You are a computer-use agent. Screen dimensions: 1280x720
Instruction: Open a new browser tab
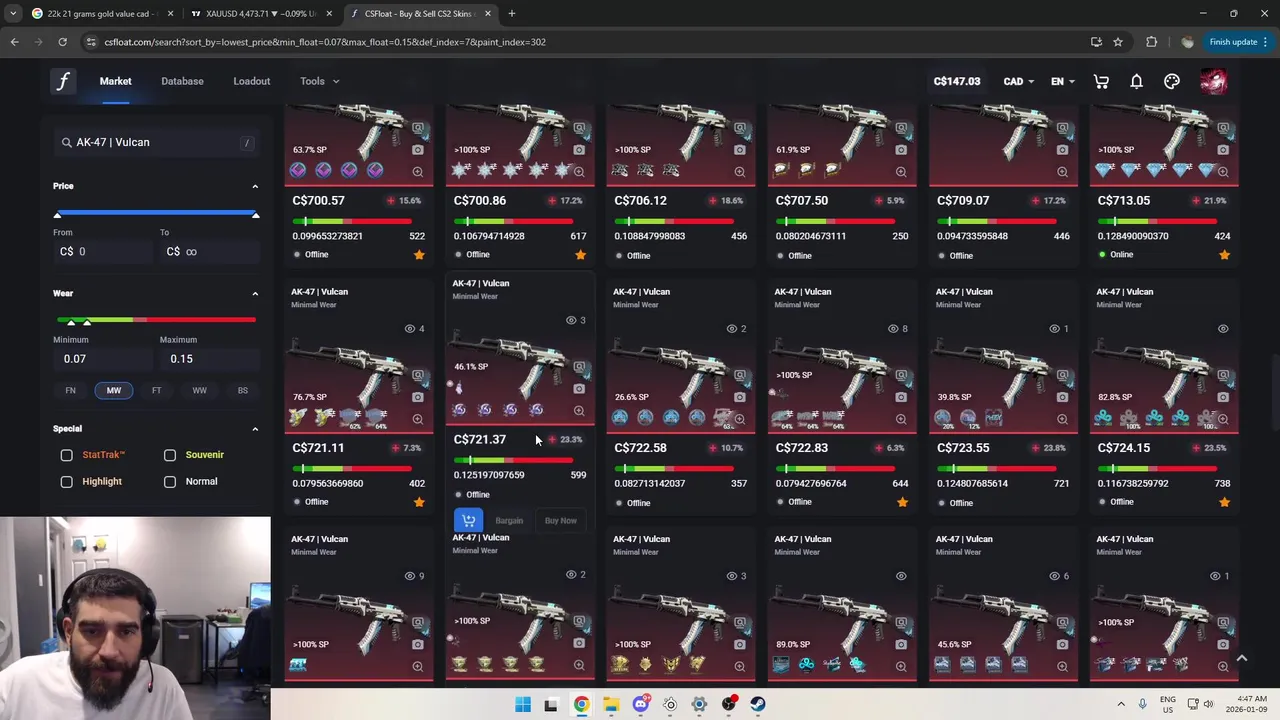[511, 14]
